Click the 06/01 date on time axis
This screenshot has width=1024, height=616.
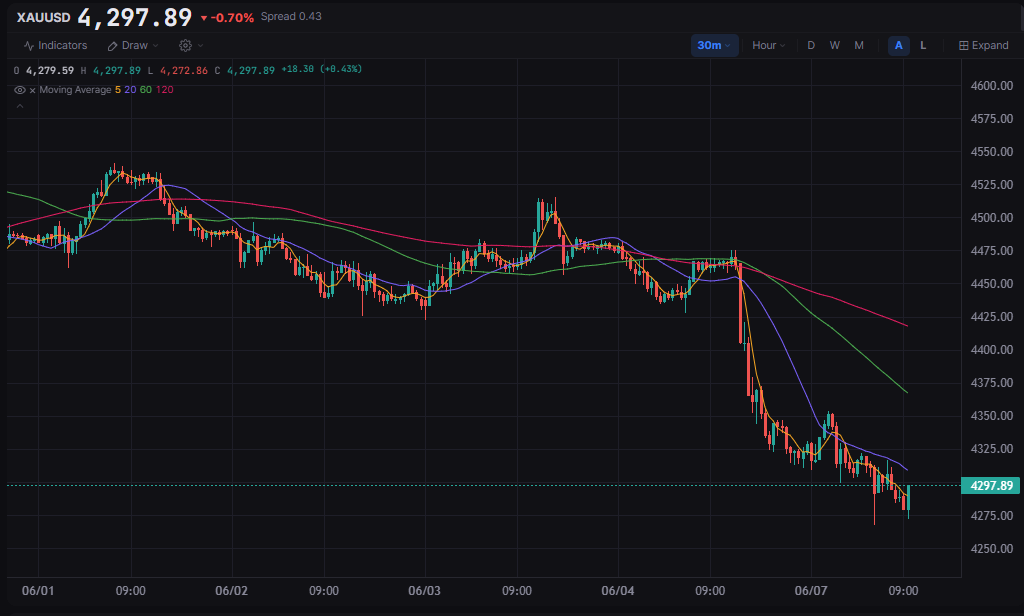[x=38, y=591]
